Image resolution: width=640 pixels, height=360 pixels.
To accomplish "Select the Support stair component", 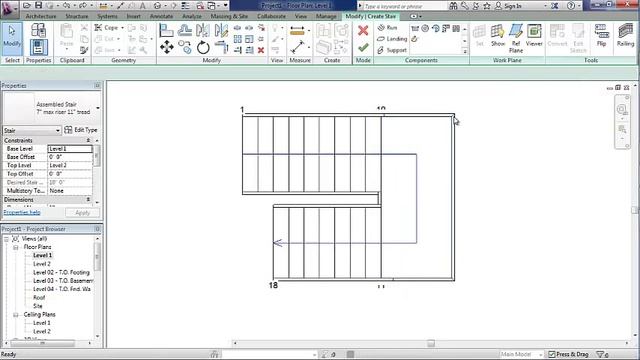I will point(392,50).
